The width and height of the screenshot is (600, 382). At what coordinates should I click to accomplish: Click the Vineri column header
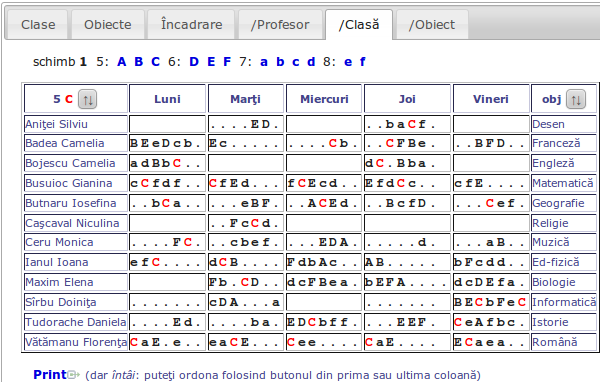(x=491, y=99)
